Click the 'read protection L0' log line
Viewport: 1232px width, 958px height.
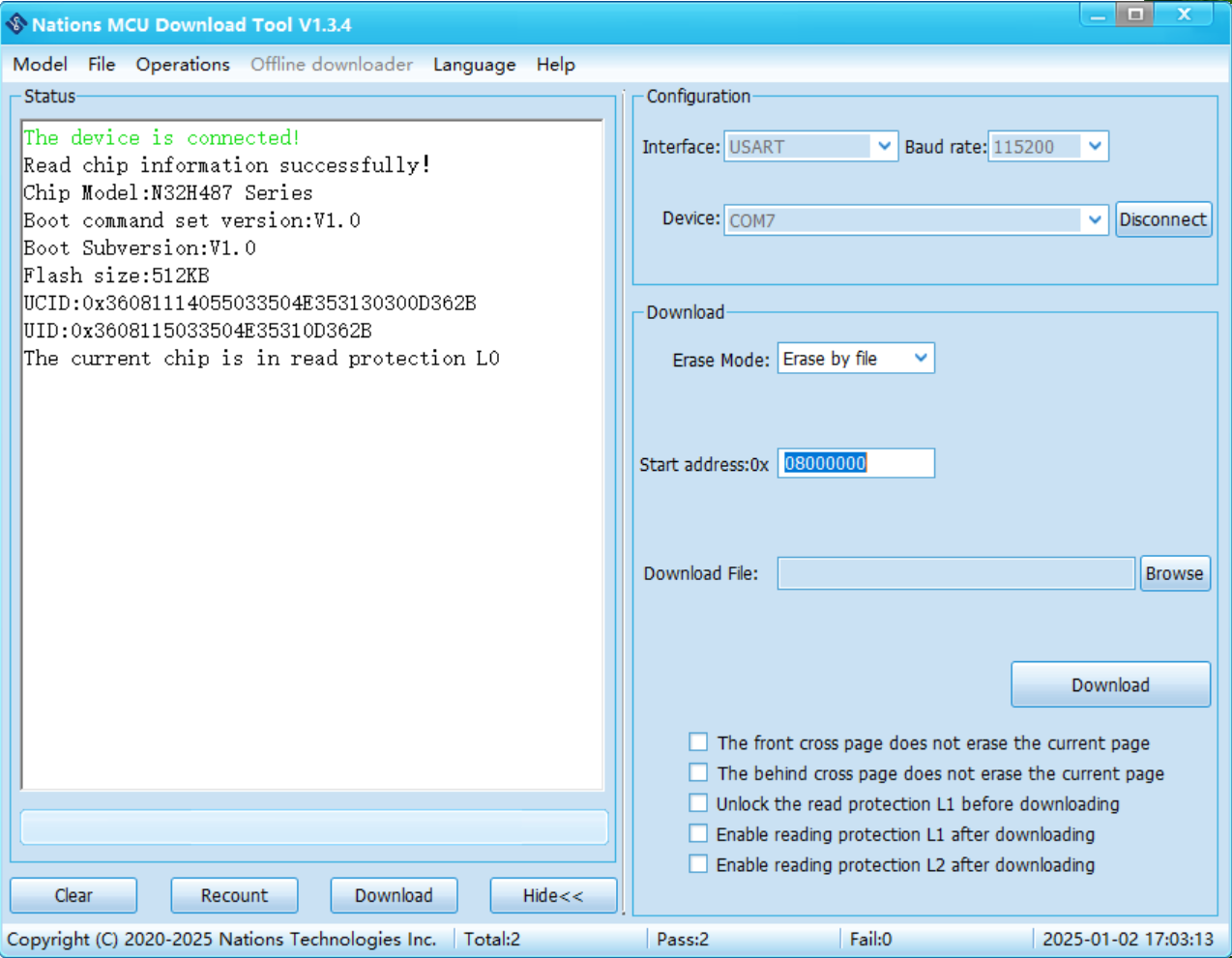(x=261, y=359)
